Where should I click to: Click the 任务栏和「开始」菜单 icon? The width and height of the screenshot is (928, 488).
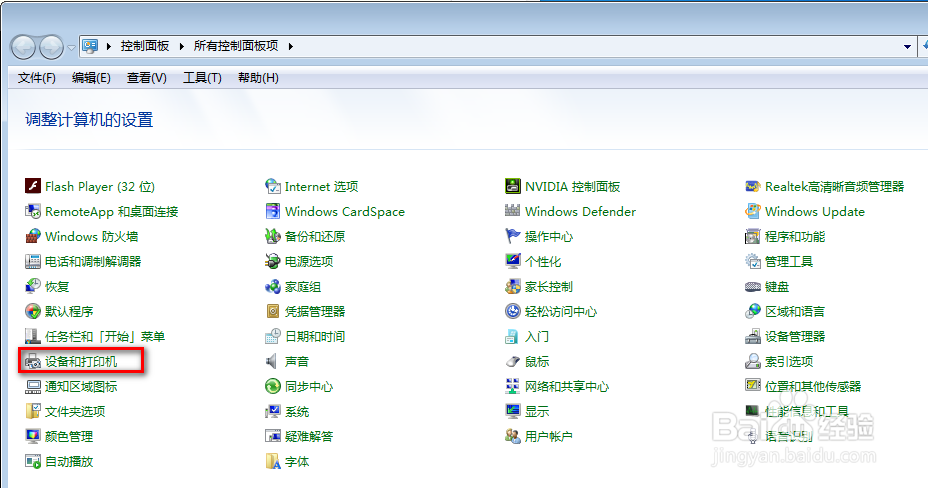click(33, 336)
